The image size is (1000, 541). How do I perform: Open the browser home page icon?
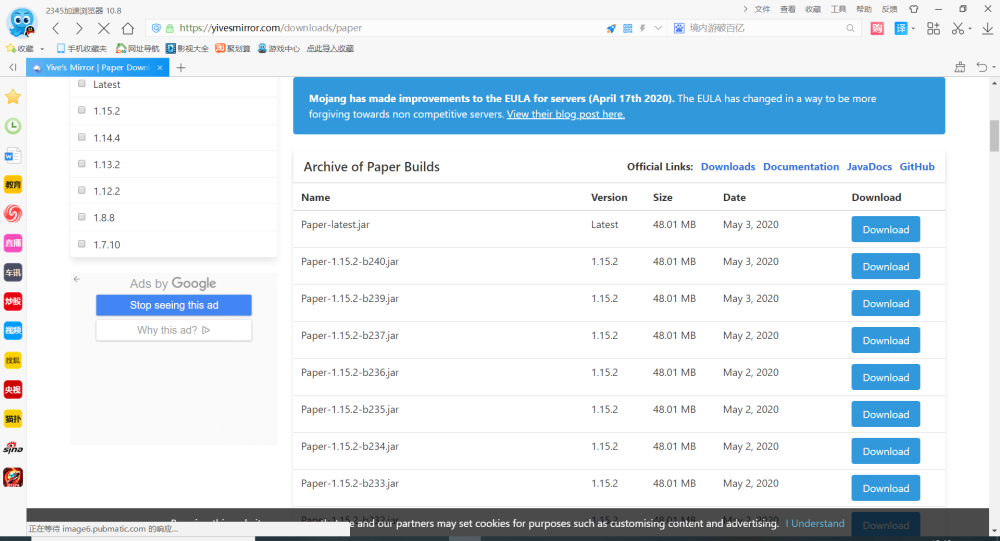pyautogui.click(x=128, y=28)
